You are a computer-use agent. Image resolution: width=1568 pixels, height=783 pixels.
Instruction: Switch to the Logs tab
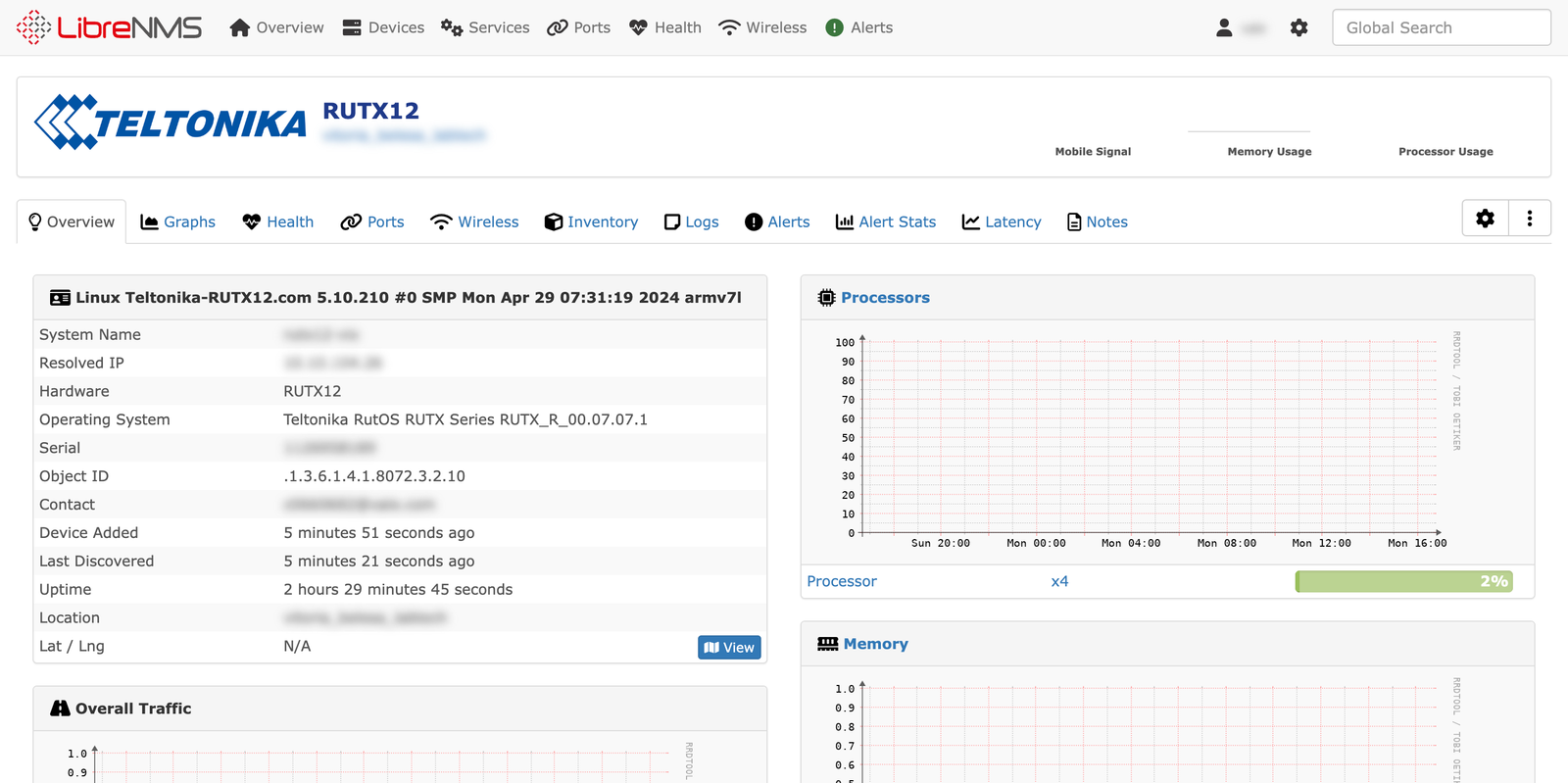tap(691, 221)
